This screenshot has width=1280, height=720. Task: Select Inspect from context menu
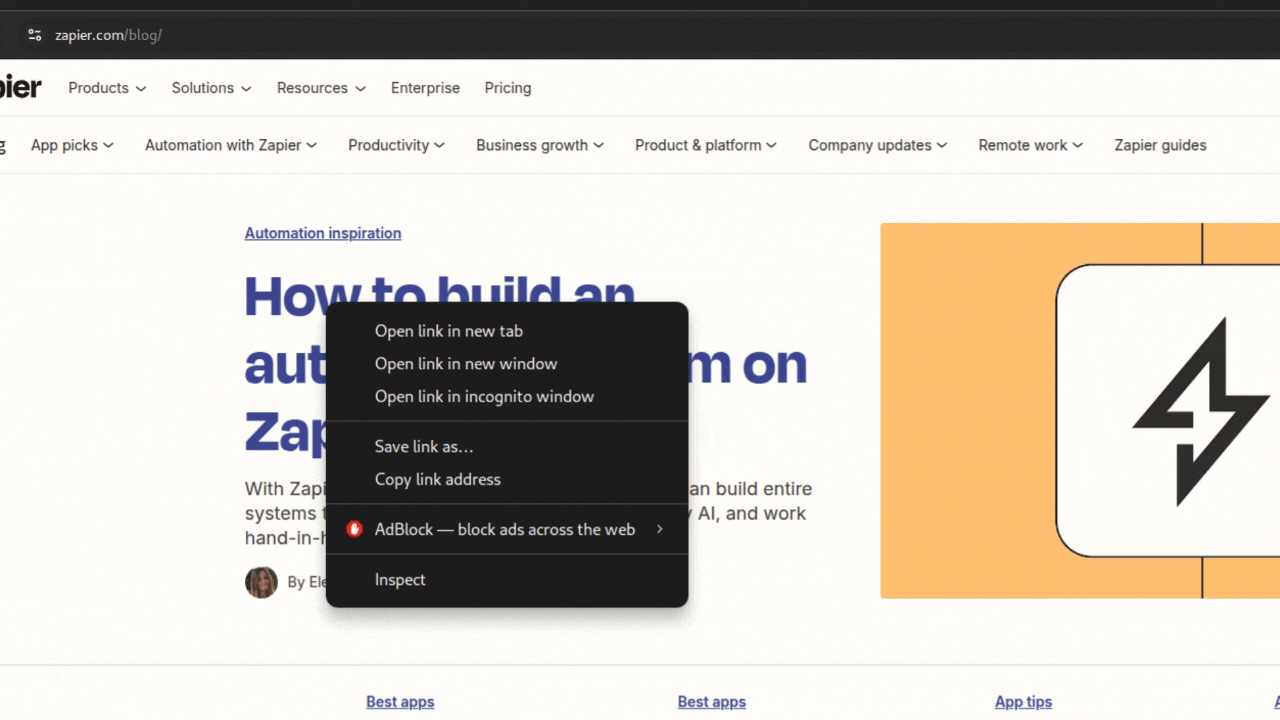[507, 580]
